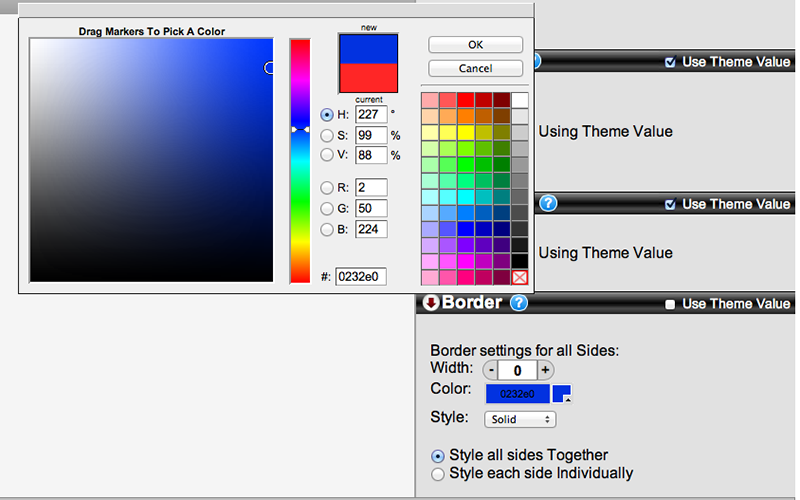Image resolution: width=800 pixels, height=500 pixels.
Task: Uncheck the topmost Use Theme Value checkbox
Action: [671, 62]
